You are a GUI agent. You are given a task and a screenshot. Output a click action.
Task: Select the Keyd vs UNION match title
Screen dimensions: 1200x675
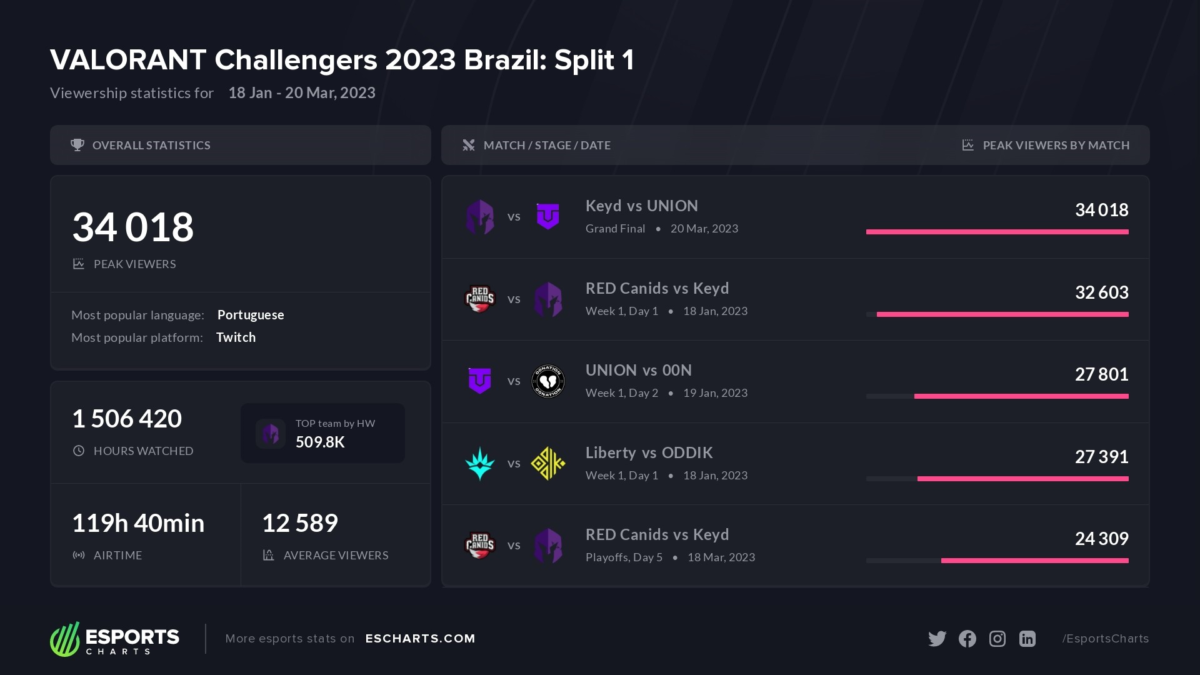[x=642, y=206]
